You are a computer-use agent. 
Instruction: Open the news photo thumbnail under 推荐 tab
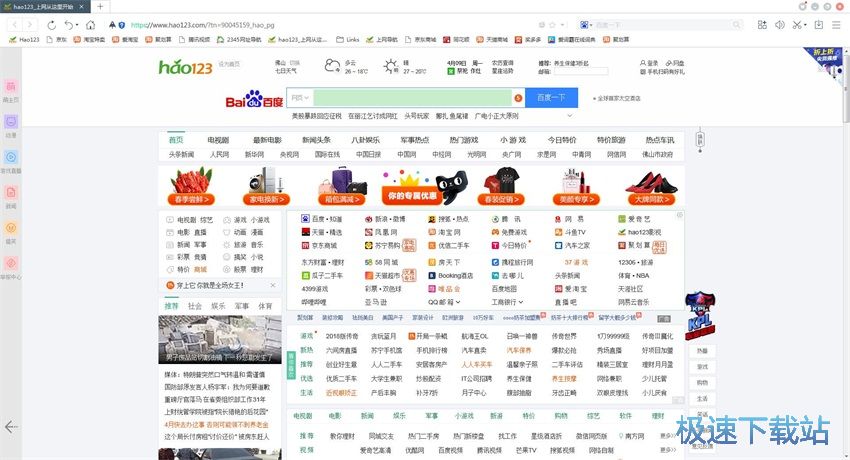click(x=220, y=340)
